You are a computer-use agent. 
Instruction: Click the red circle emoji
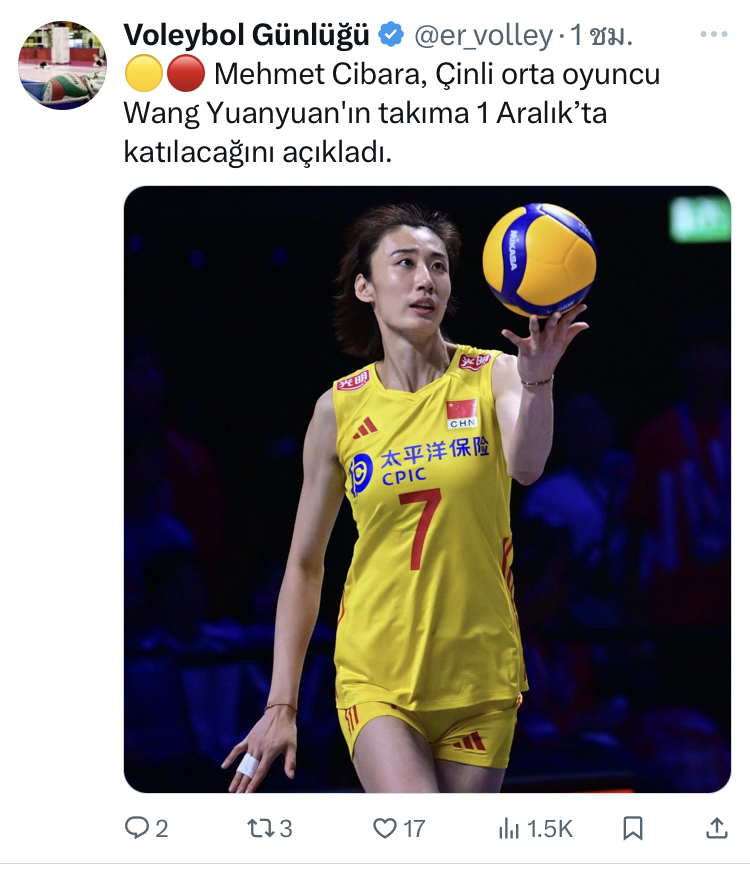tap(186, 73)
